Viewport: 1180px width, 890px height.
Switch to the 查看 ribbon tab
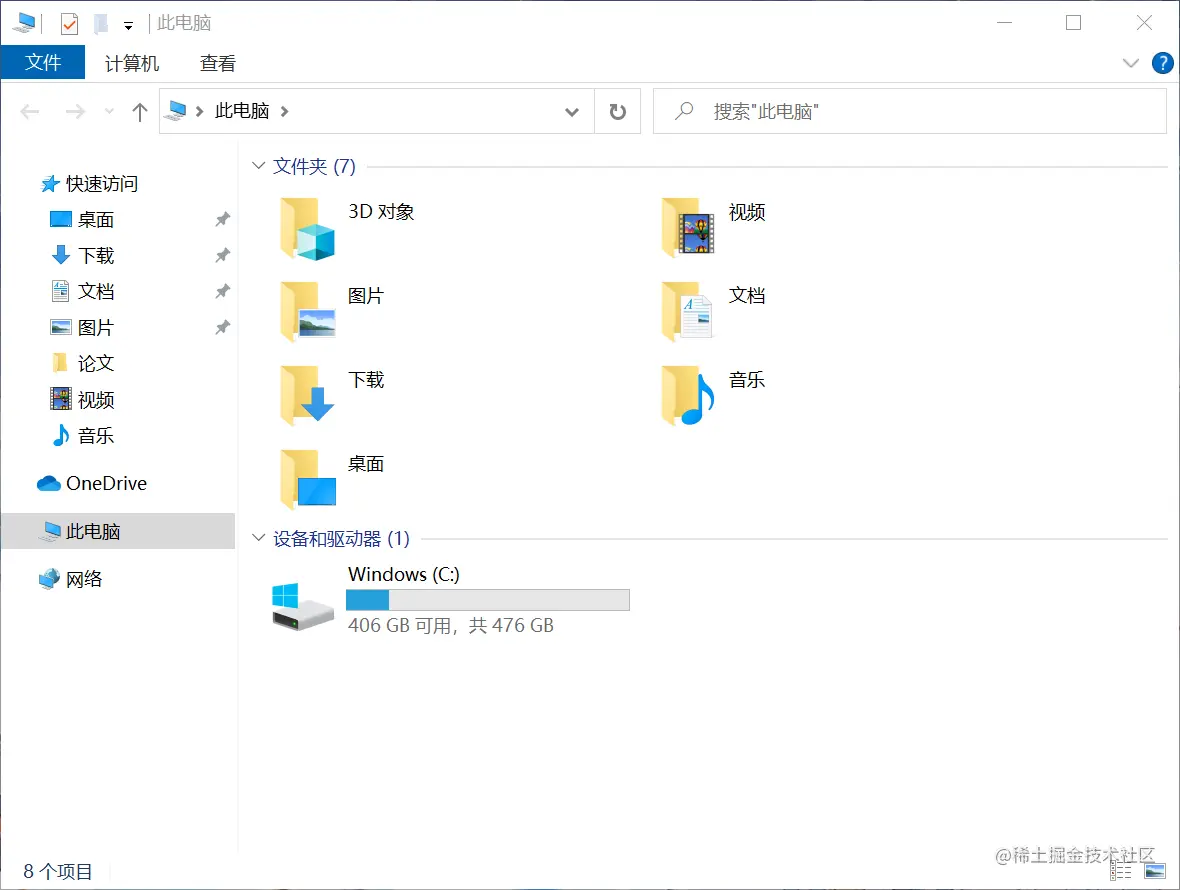(x=217, y=63)
